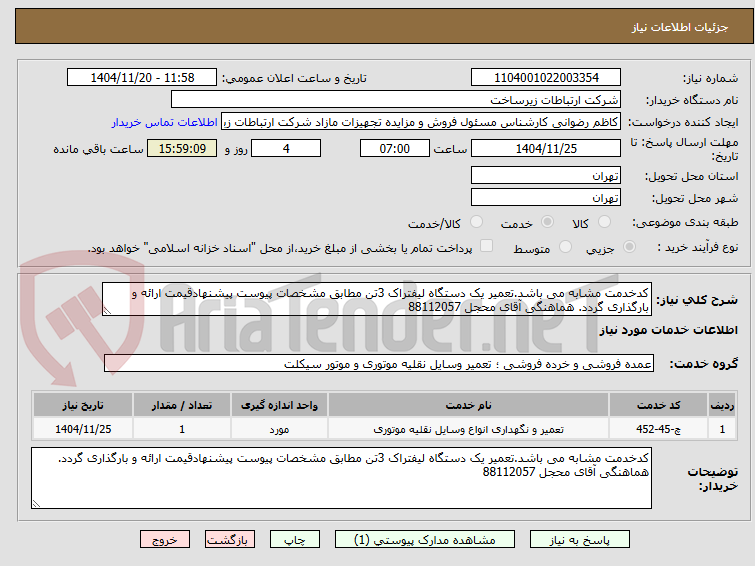This screenshot has height=566, width=755.
Task: Click the requester field کاظم رضوانی
Action: coord(421,122)
